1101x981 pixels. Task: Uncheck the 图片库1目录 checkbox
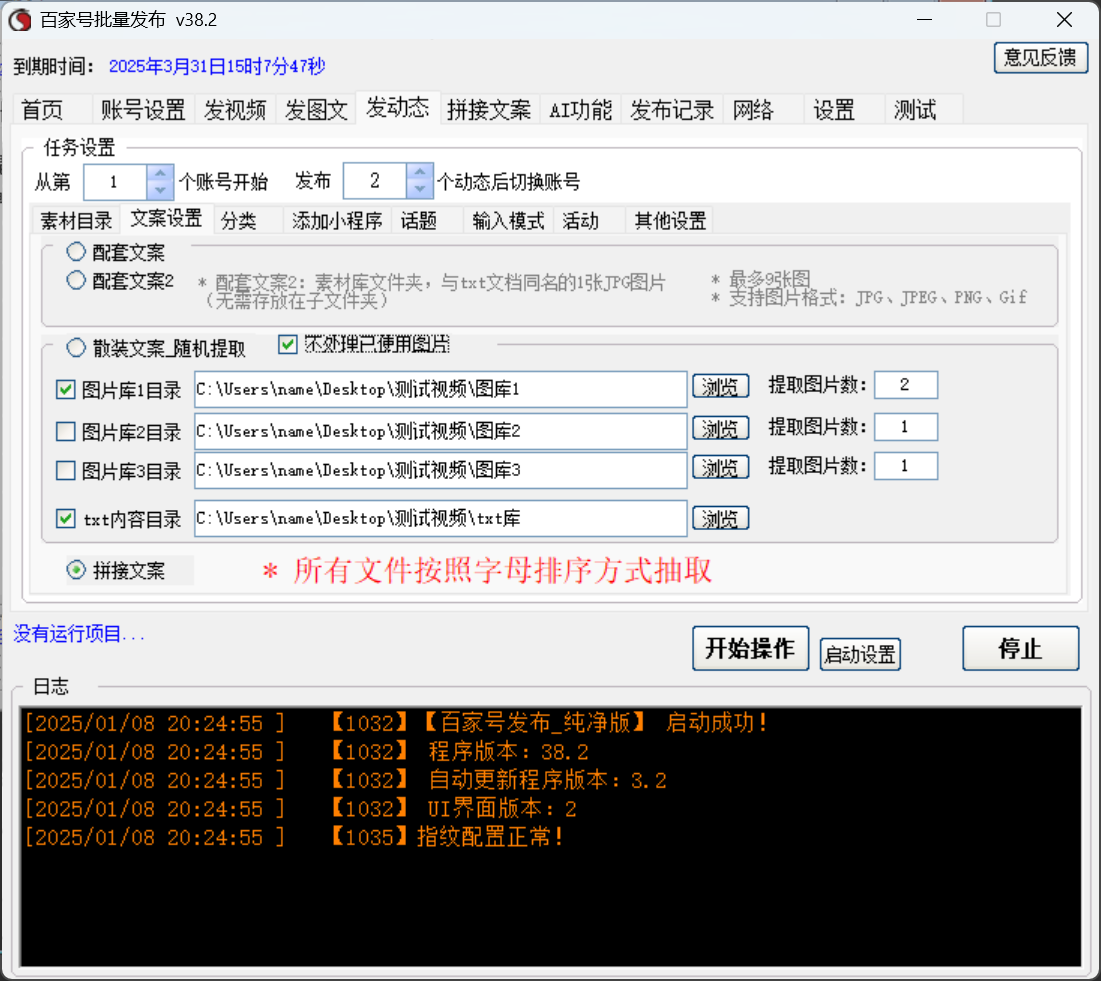click(x=66, y=390)
